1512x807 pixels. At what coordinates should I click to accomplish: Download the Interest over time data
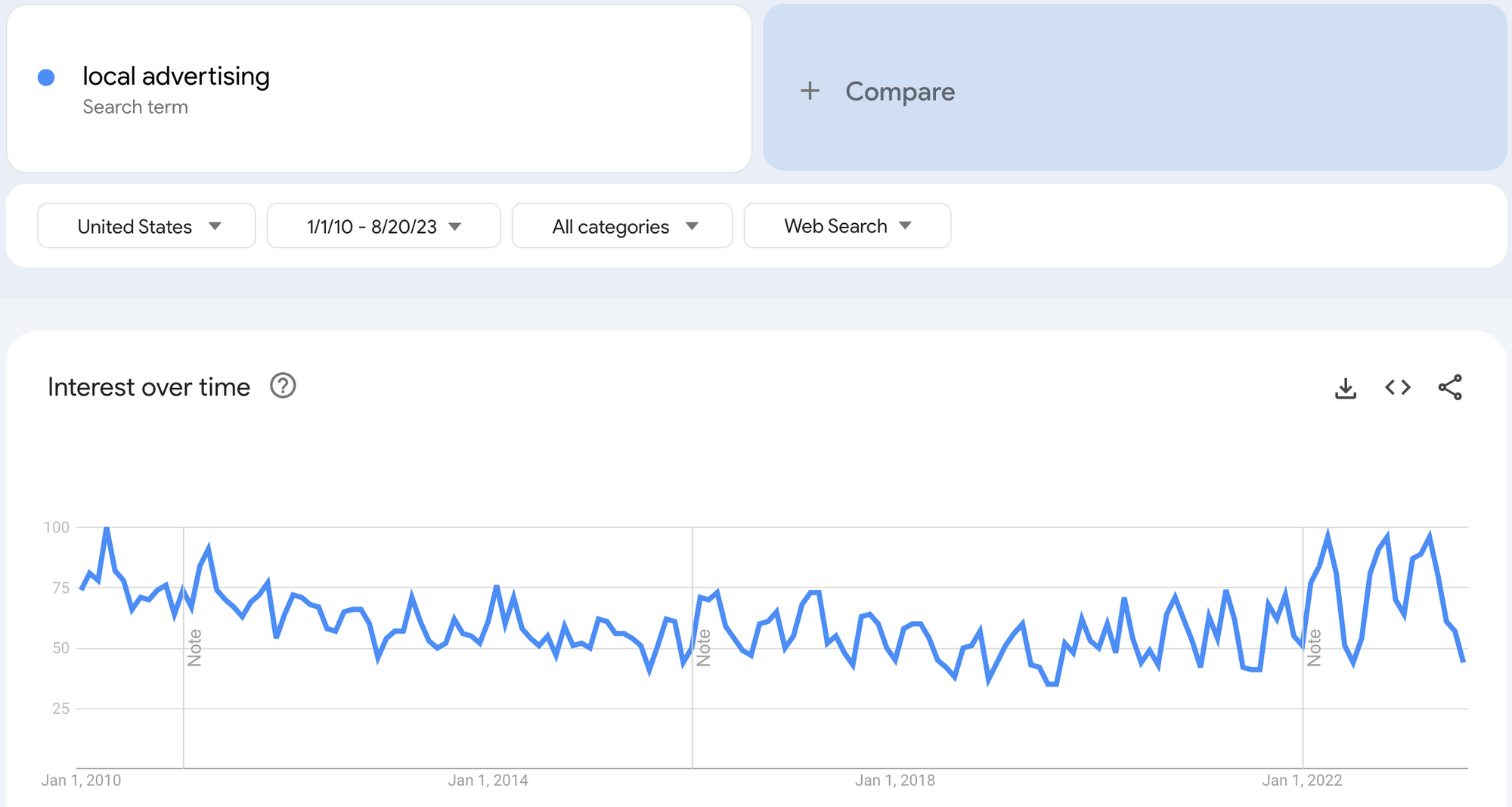pyautogui.click(x=1346, y=388)
